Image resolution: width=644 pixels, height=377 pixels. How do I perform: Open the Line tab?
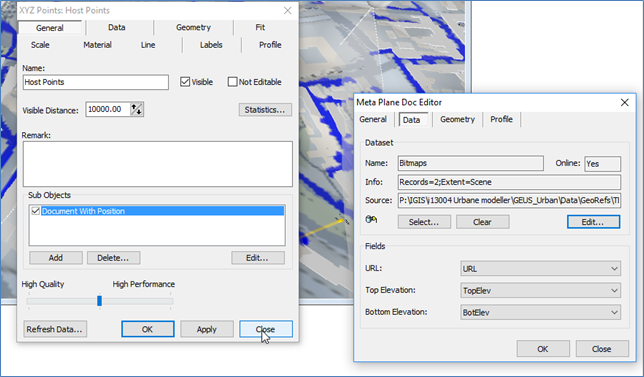[148, 45]
